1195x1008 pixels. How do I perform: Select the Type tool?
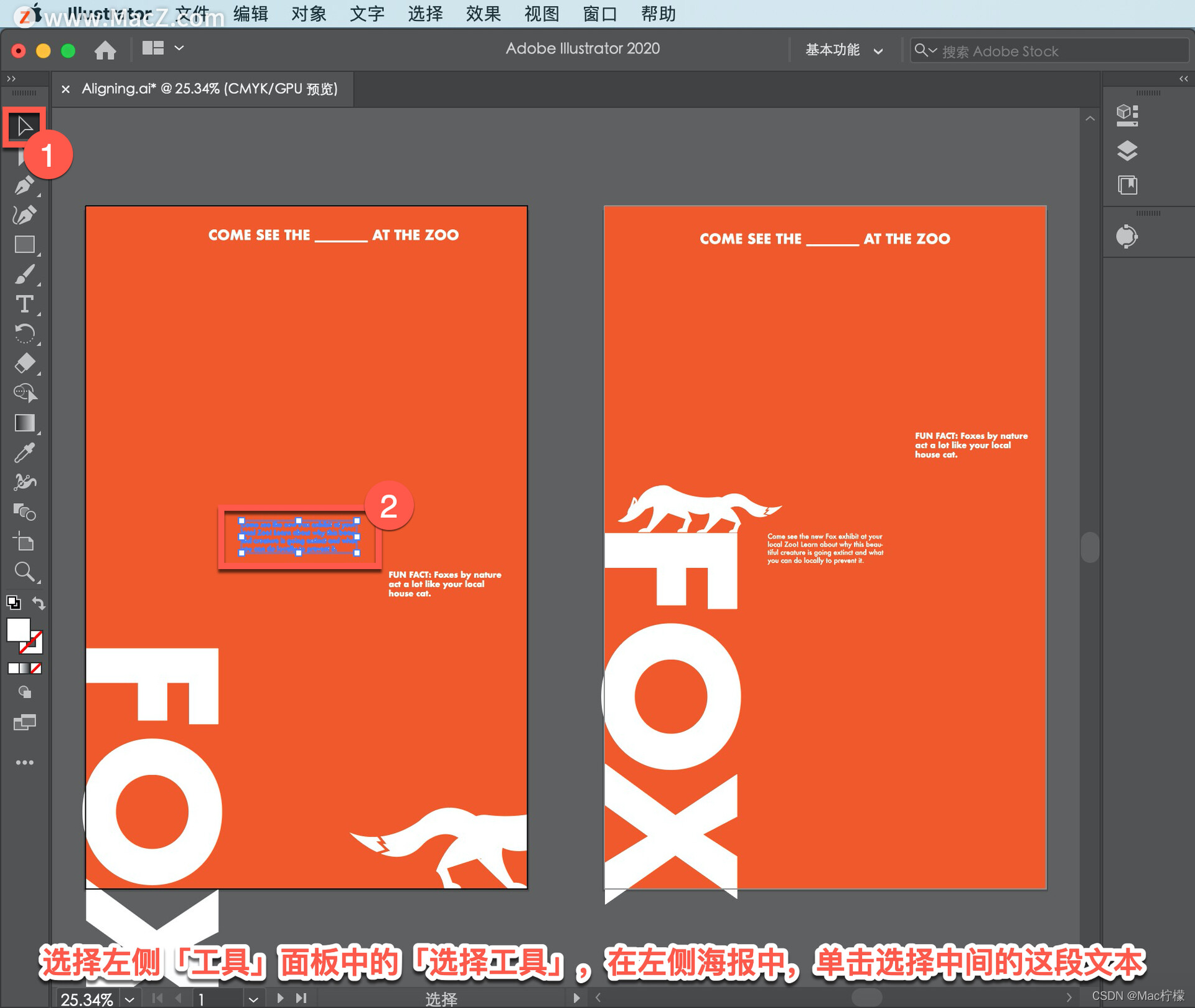(24, 304)
